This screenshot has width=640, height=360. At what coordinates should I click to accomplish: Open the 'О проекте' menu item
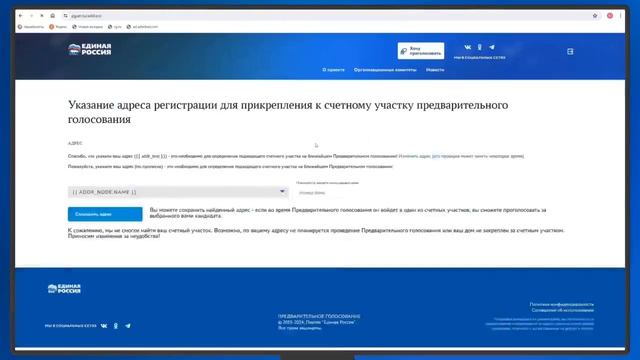tap(333, 70)
